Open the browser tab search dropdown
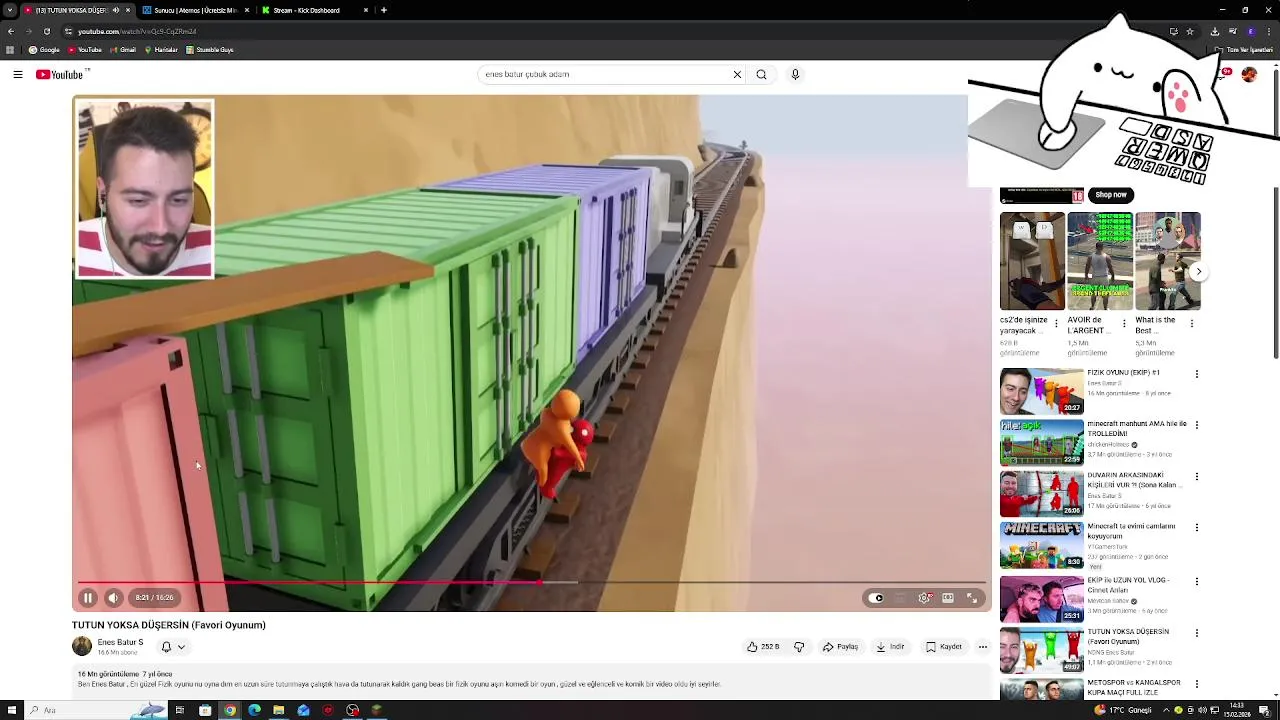Image resolution: width=1280 pixels, height=720 pixels. click(x=9, y=10)
